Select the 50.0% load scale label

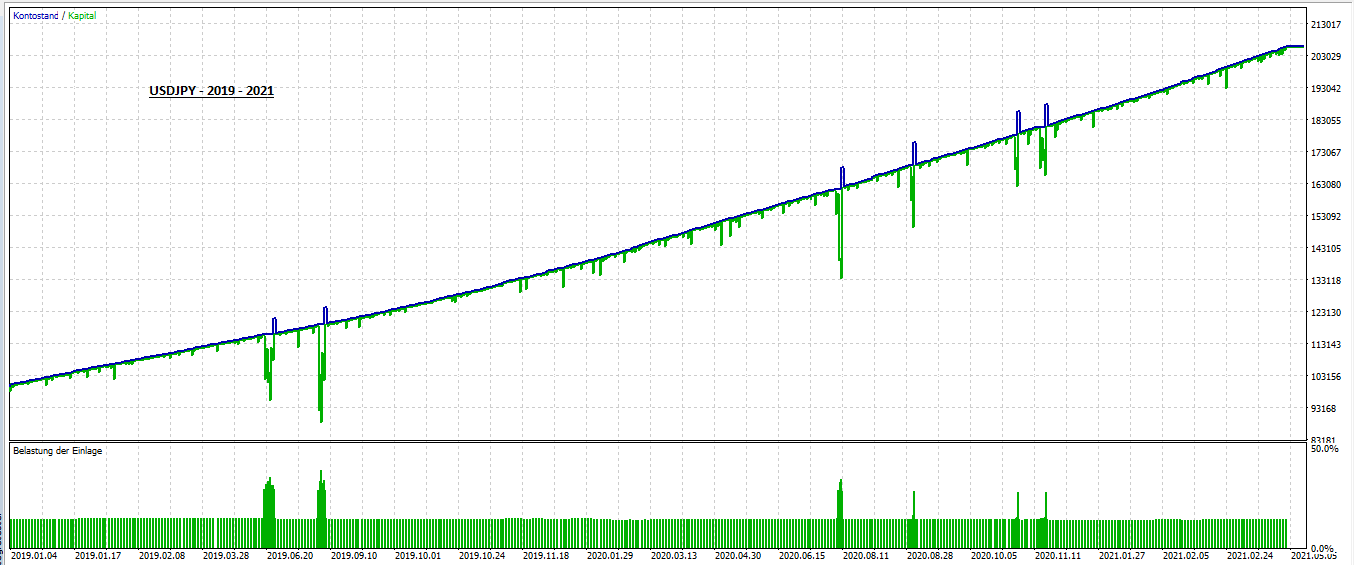(x=1324, y=449)
